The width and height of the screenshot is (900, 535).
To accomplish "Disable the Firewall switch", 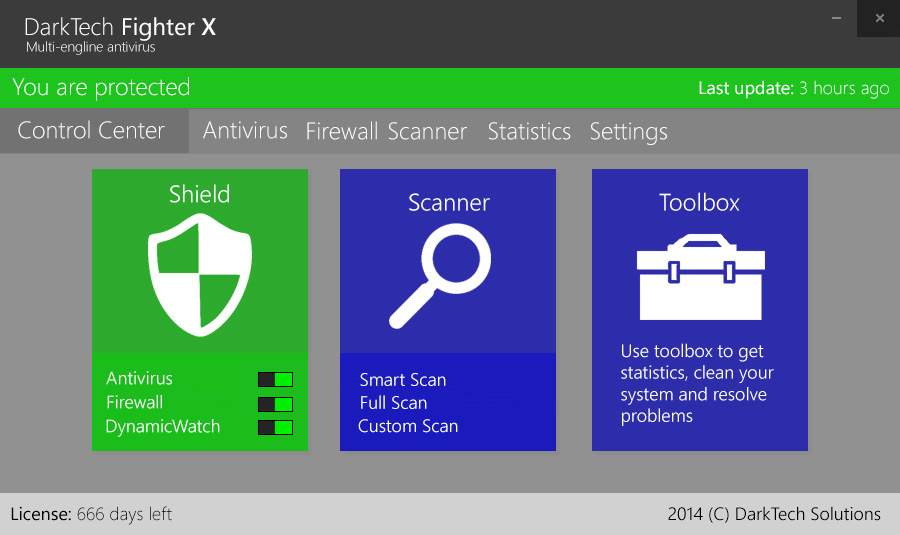I will click(275, 404).
